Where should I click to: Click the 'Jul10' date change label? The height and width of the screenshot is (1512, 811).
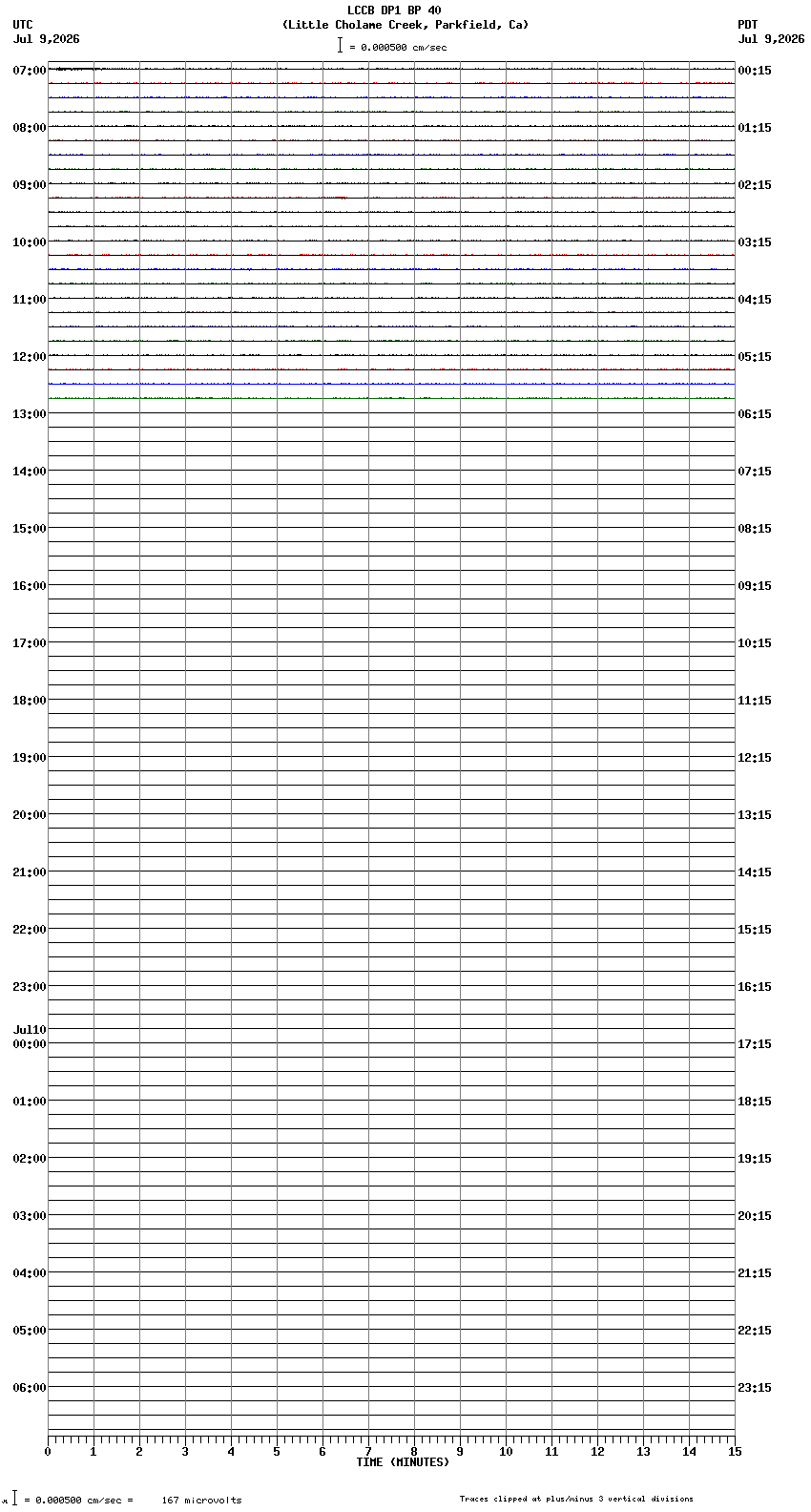point(30,1030)
